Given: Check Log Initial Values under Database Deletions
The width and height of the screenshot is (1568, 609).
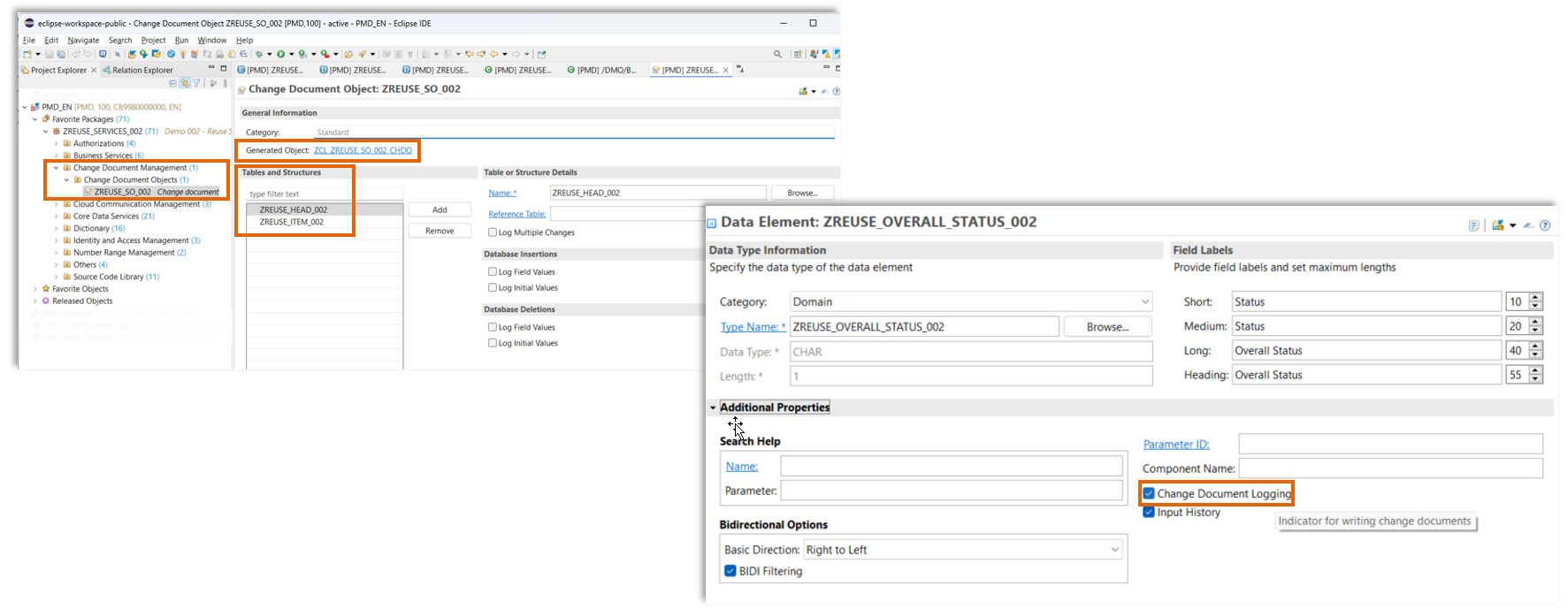Looking at the screenshot, I should pyautogui.click(x=493, y=343).
